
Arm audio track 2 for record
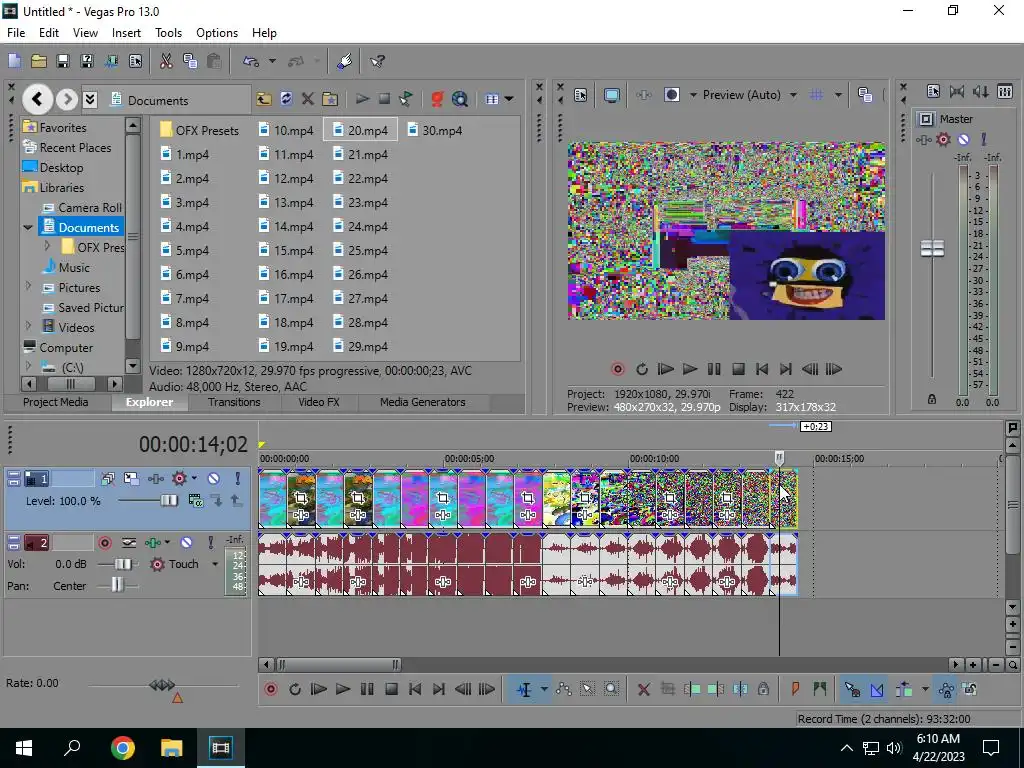pos(105,543)
